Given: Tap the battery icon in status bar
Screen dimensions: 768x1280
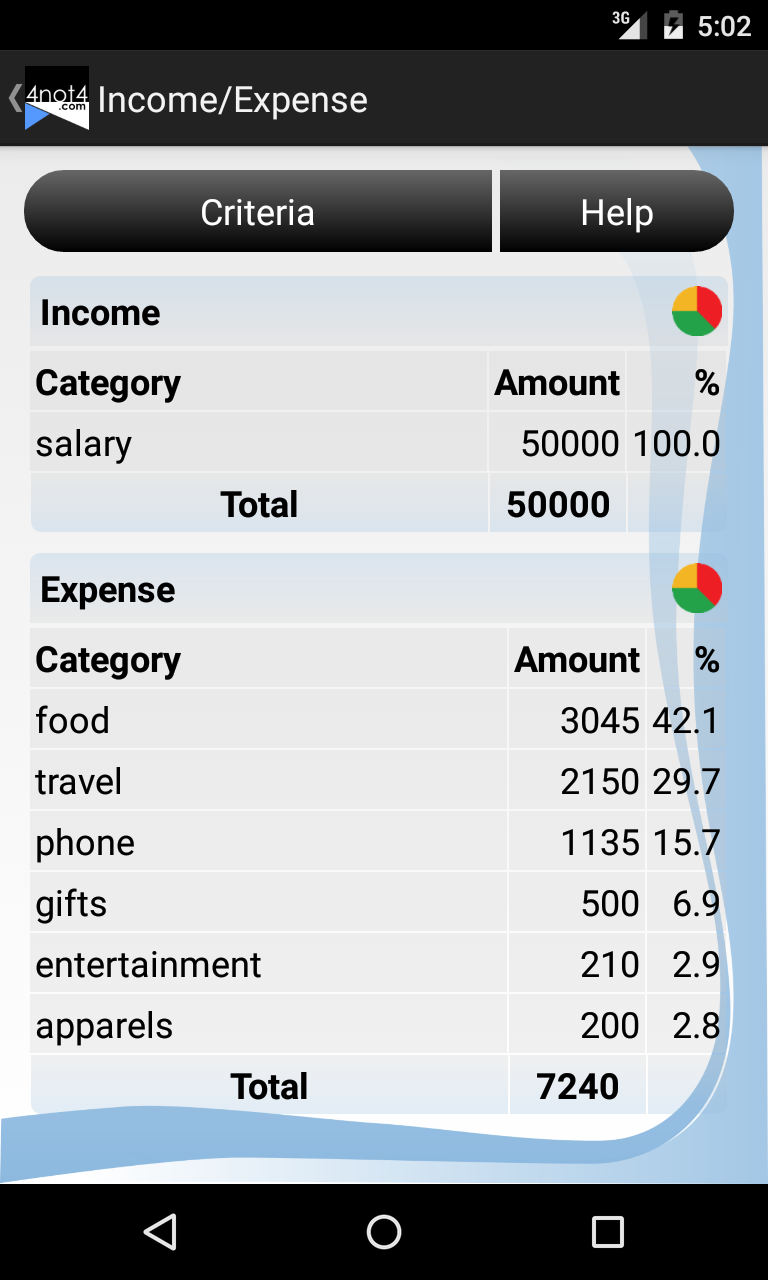Looking at the screenshot, I should 673,25.
